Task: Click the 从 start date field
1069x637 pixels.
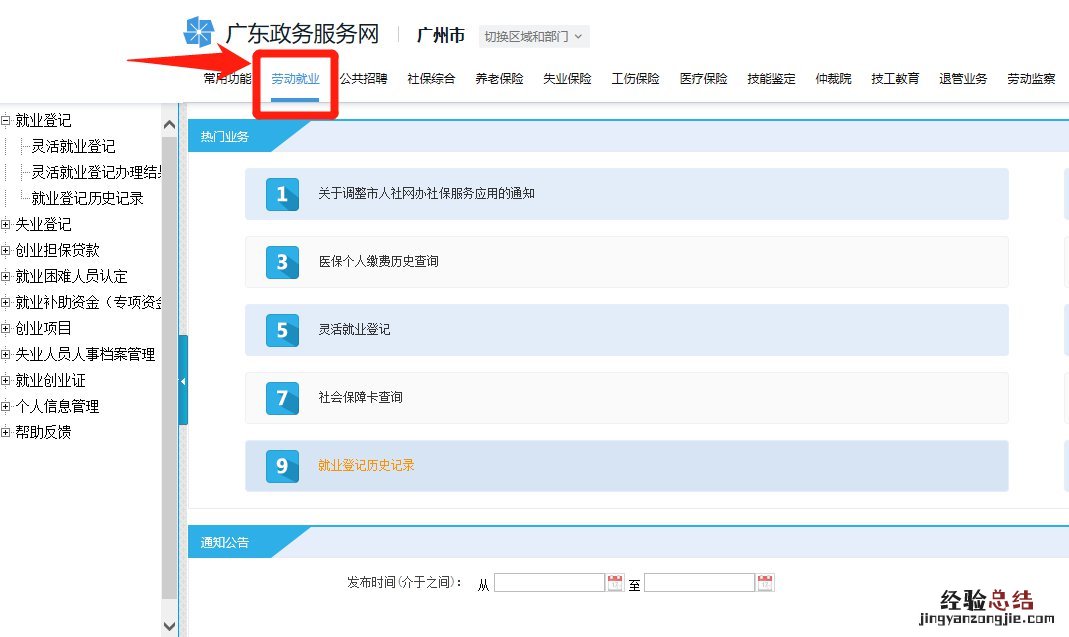Action: [549, 582]
